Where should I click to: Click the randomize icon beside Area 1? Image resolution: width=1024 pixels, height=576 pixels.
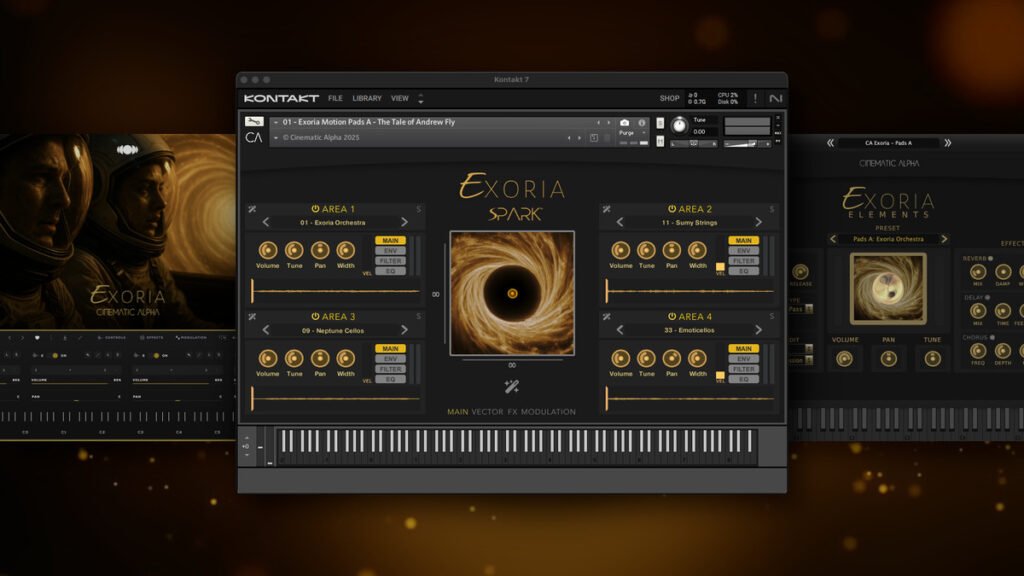coord(253,209)
